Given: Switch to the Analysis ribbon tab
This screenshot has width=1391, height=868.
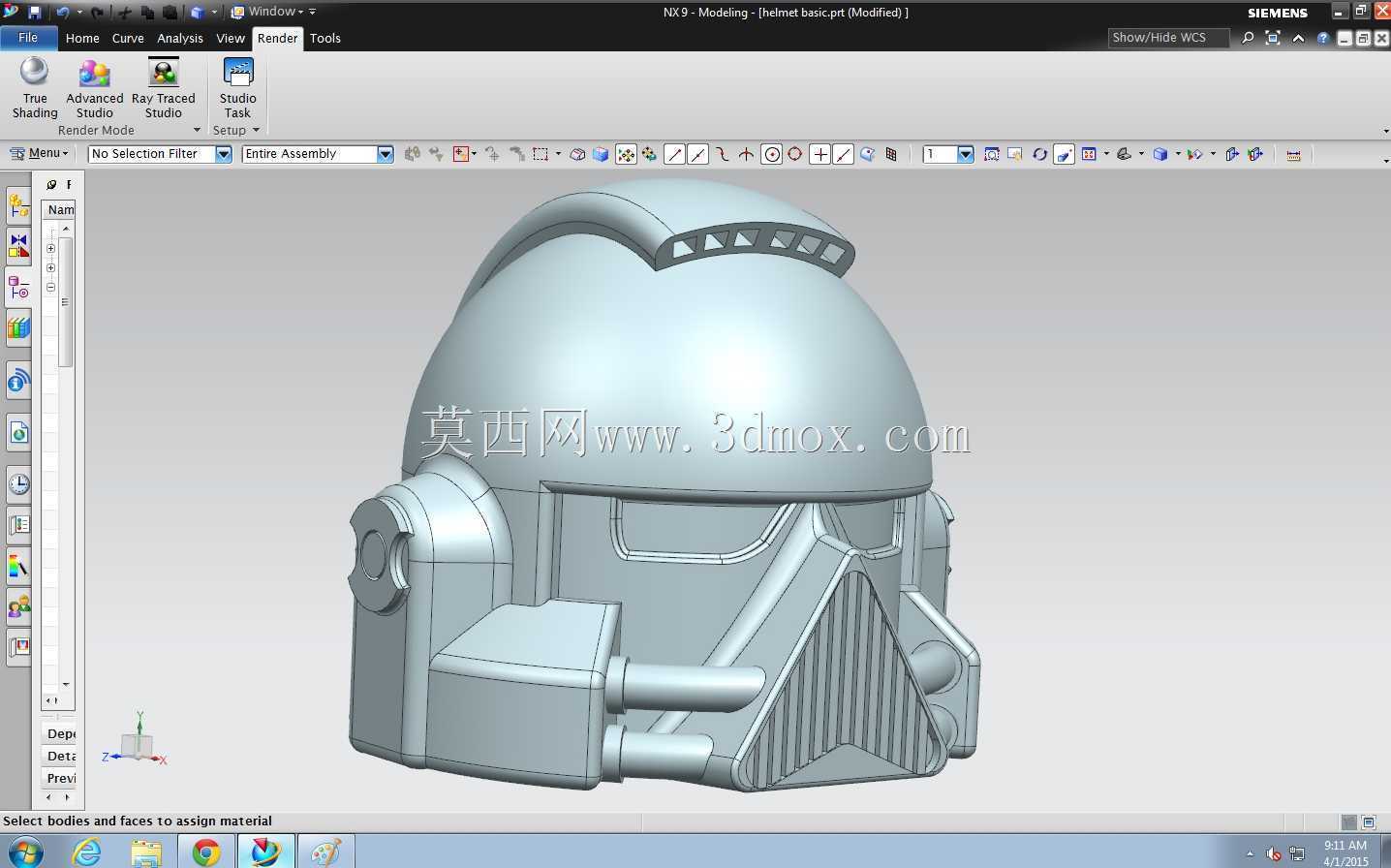Looking at the screenshot, I should coord(180,39).
